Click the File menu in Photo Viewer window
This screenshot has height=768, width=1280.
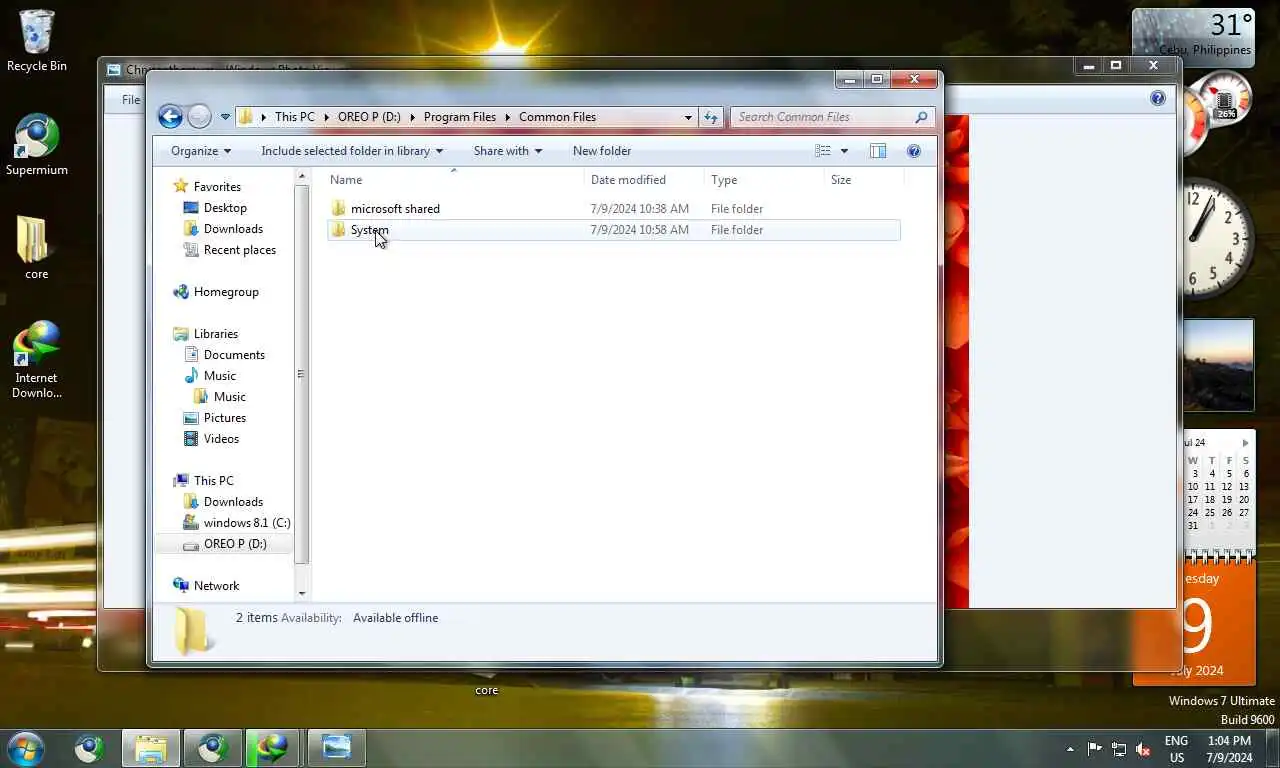131,99
